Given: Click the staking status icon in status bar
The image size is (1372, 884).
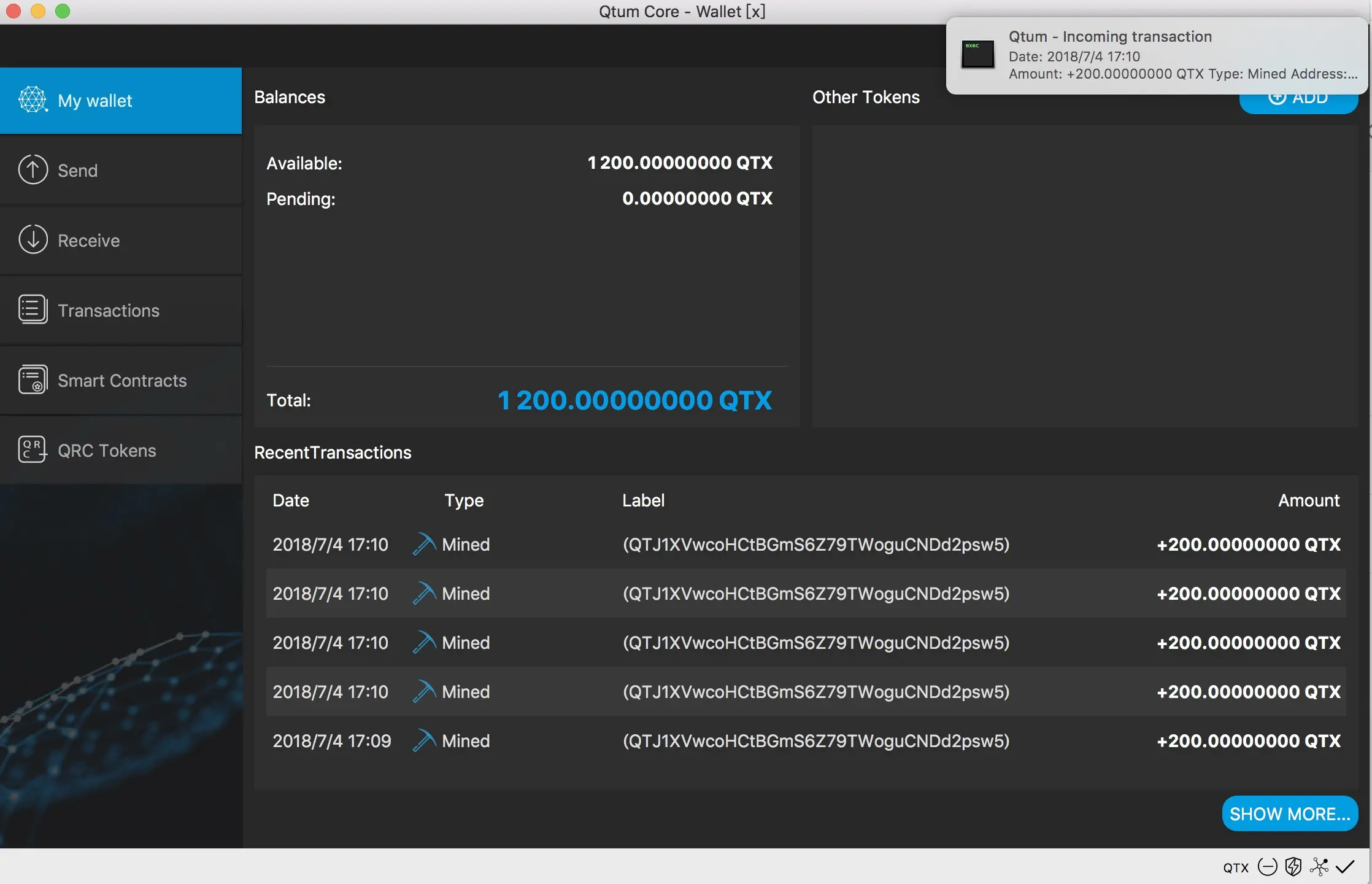Looking at the screenshot, I should (x=1267, y=867).
